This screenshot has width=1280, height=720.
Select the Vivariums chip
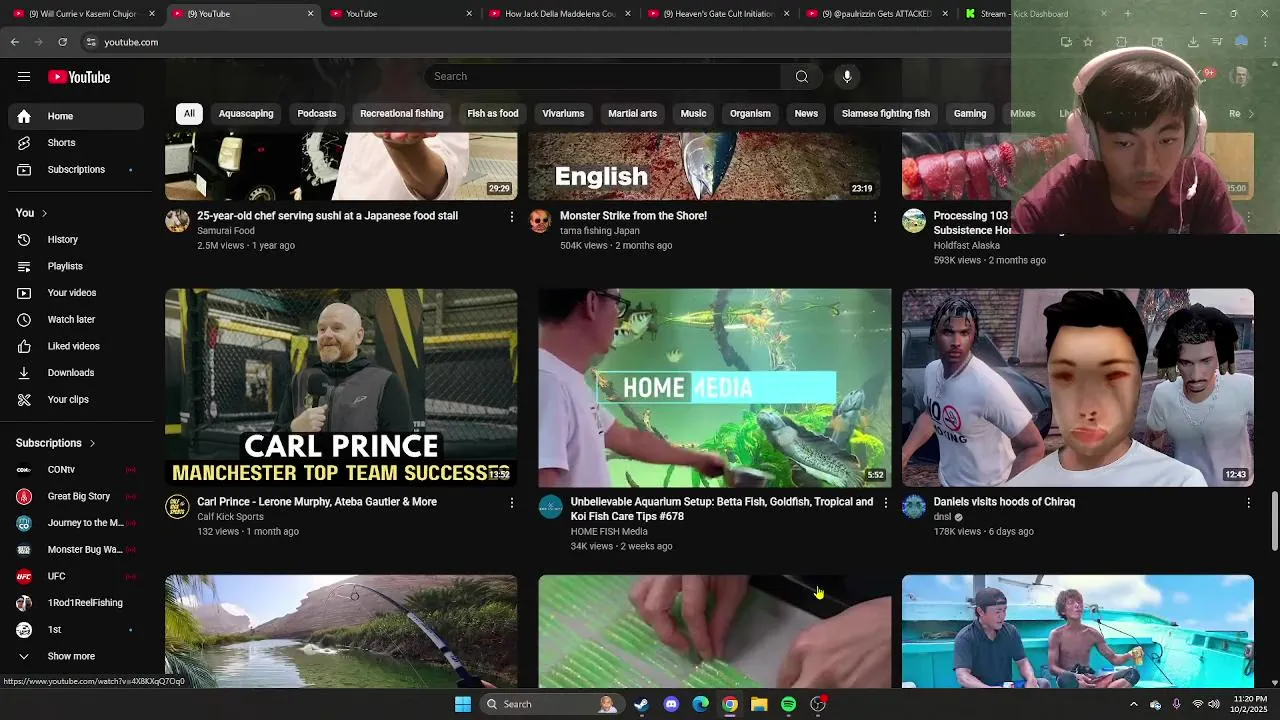pos(563,114)
